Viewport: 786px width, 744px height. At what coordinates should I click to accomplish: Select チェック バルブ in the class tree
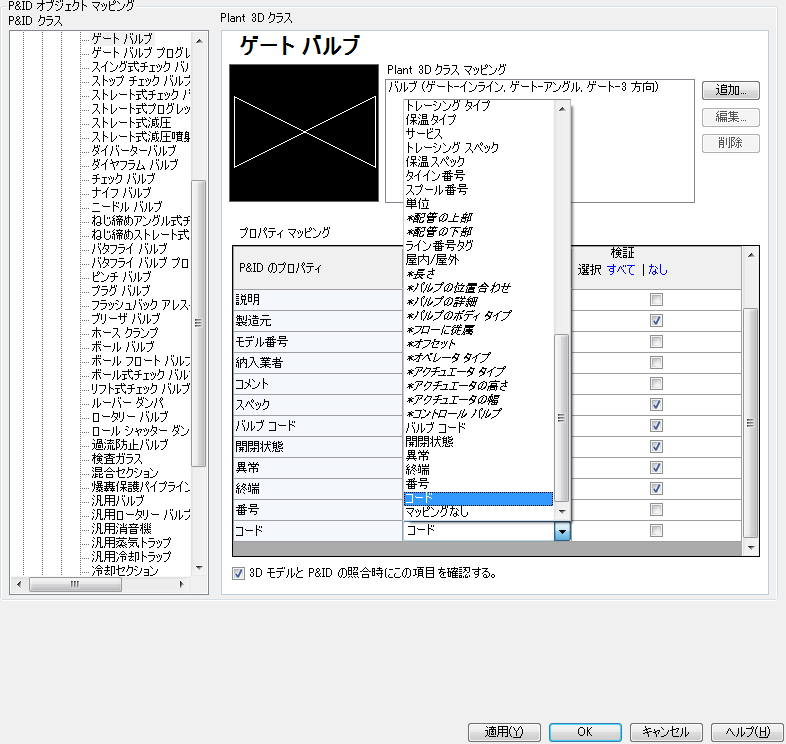coord(123,178)
